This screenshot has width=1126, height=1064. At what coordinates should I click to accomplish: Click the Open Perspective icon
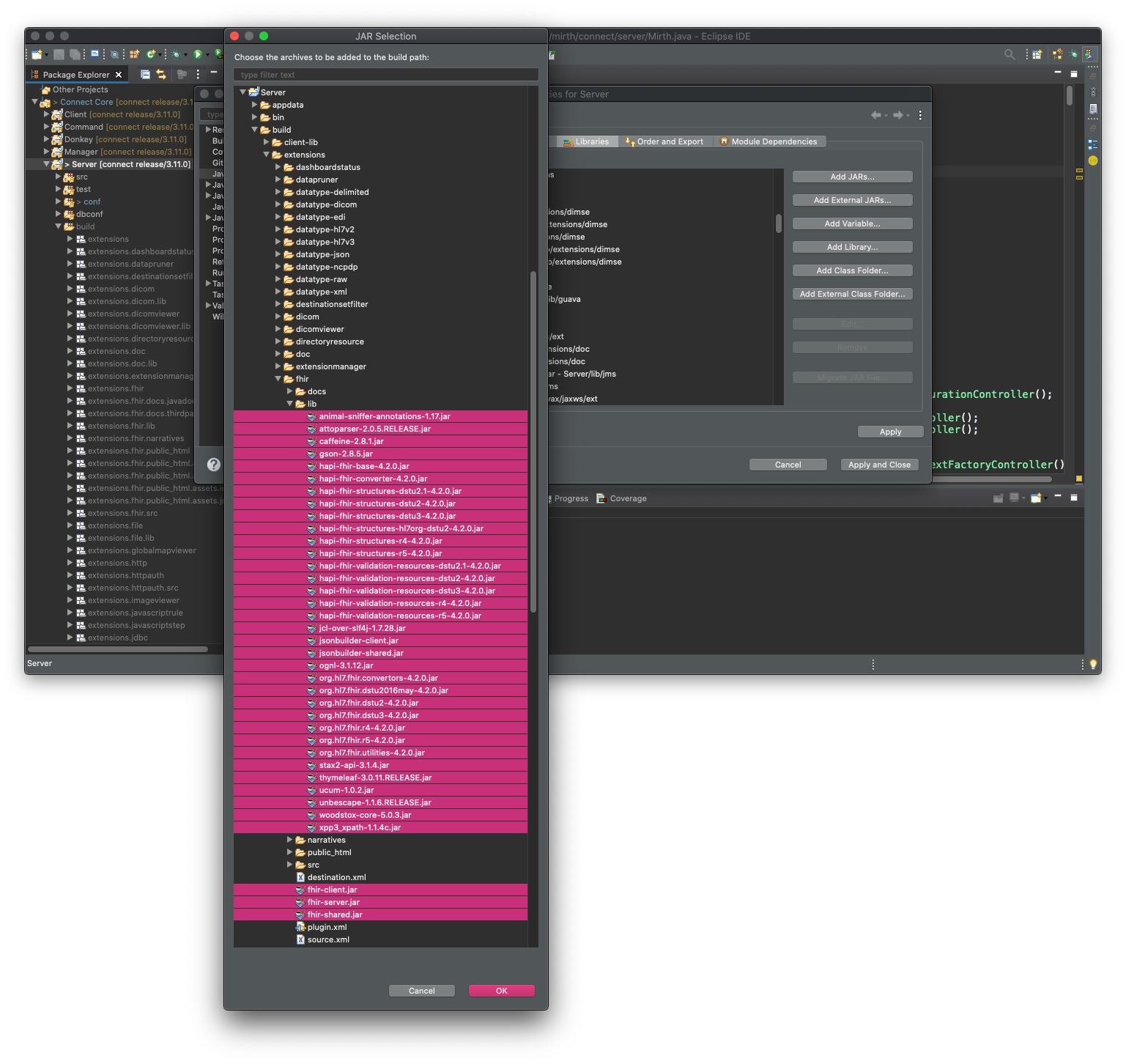pos(1037,54)
